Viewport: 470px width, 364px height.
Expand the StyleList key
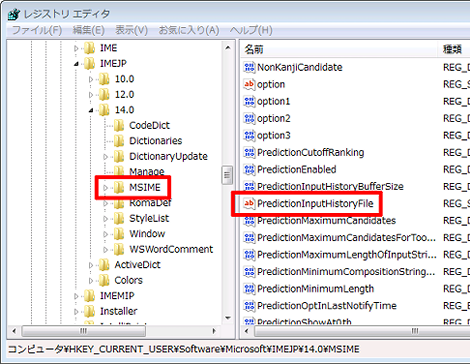pos(105,219)
